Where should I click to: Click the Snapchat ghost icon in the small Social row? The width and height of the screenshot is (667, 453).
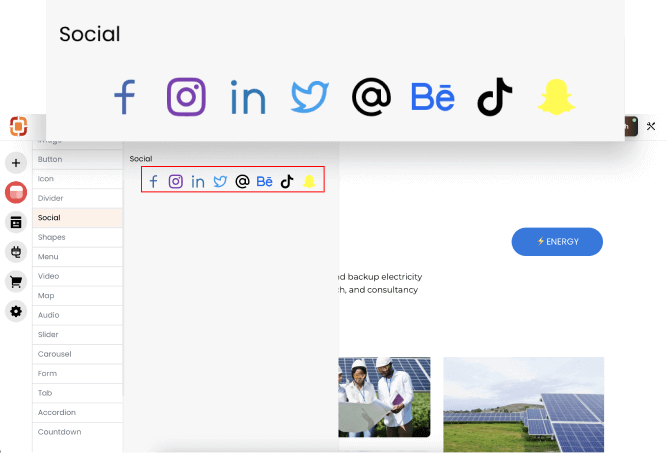tap(309, 182)
